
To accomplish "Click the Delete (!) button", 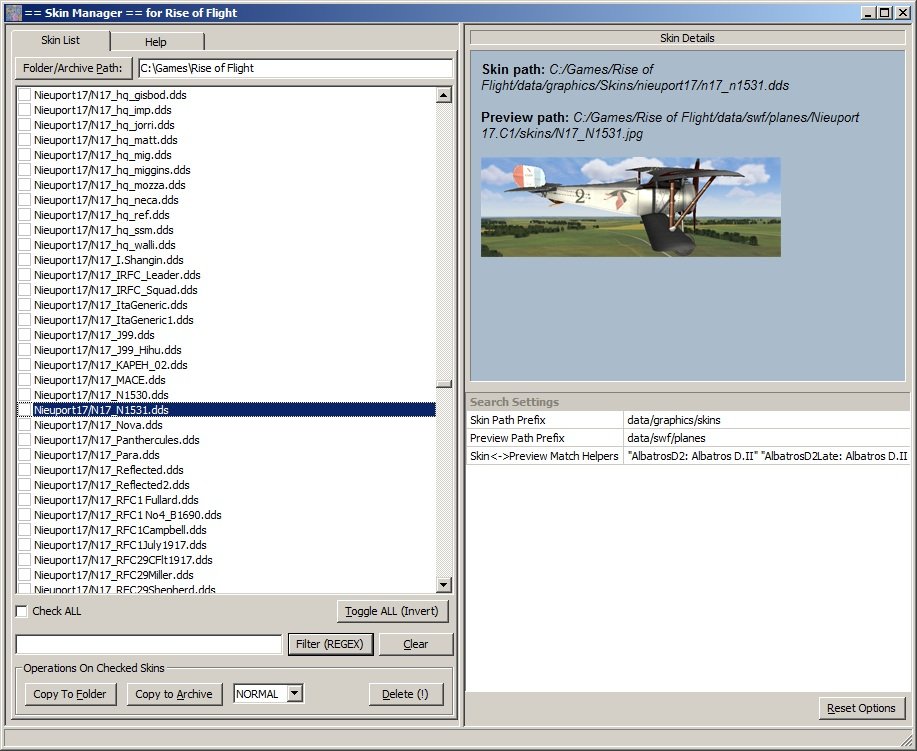I will (405, 694).
